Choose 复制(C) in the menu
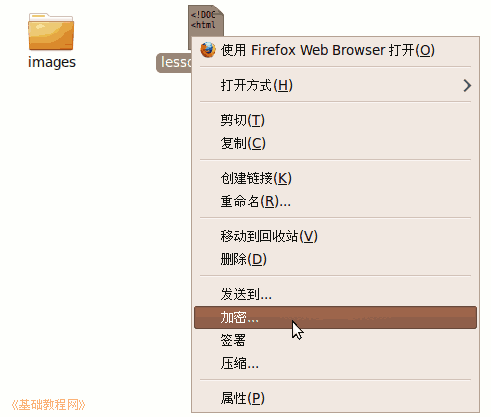 (x=335, y=143)
